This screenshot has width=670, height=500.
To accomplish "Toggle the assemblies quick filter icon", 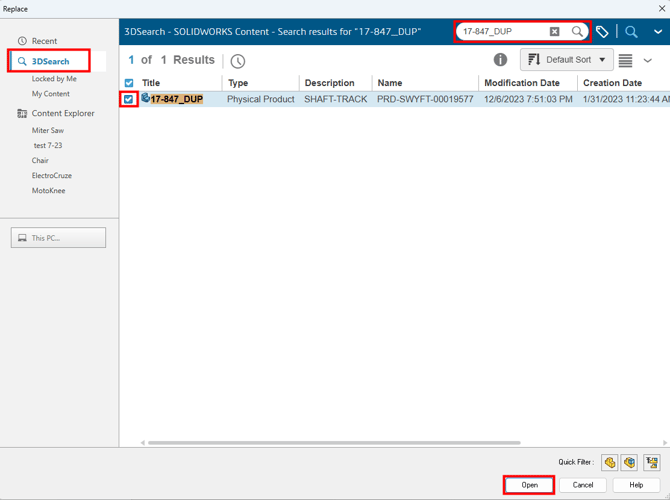I will (629, 462).
